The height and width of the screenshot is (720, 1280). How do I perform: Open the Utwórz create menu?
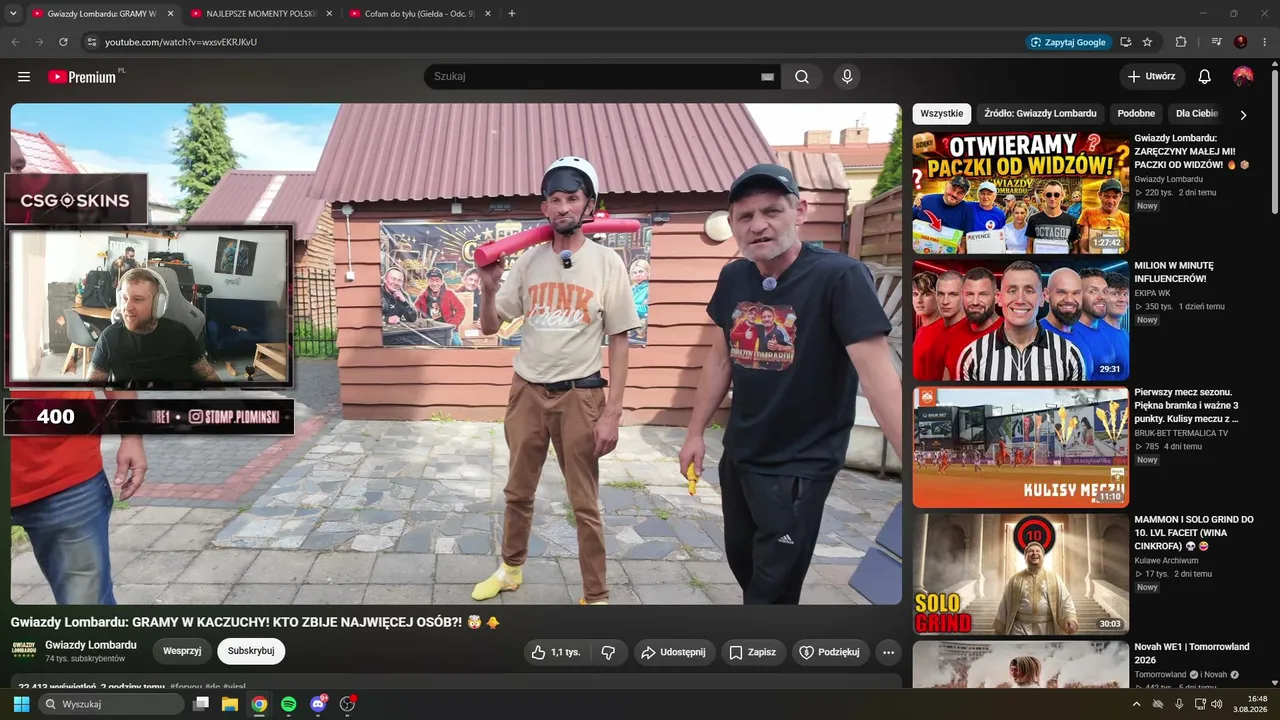click(x=1152, y=77)
